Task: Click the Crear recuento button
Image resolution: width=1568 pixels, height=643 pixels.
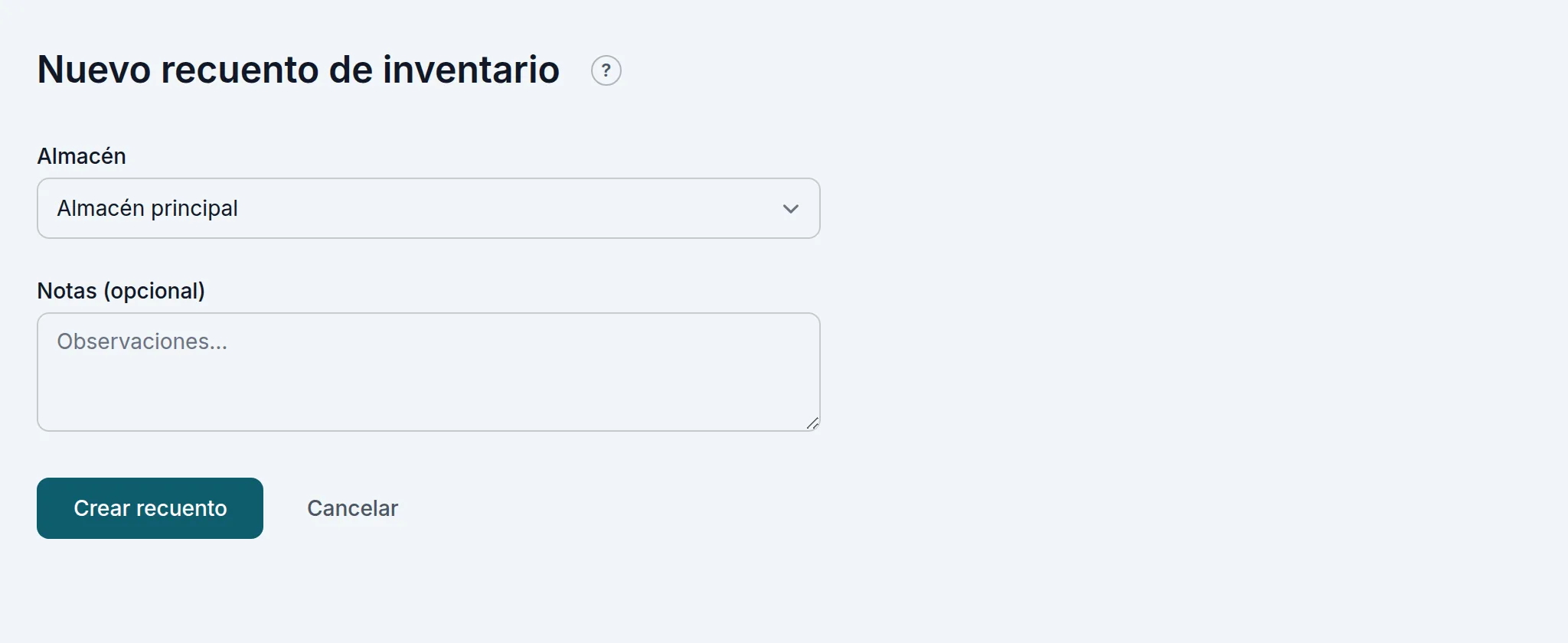Action: point(150,508)
